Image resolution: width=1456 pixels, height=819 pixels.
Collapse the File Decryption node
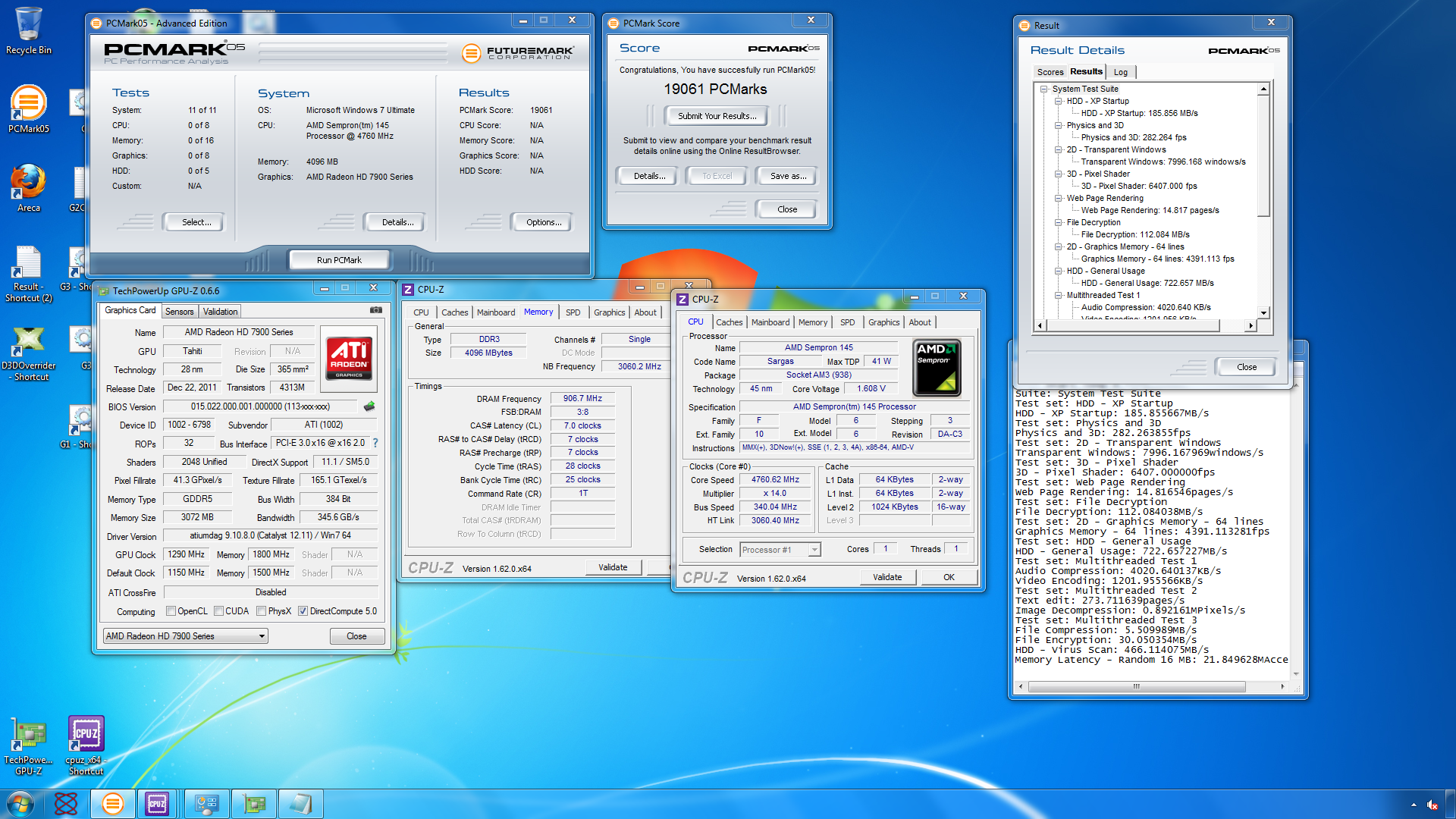click(x=1059, y=222)
